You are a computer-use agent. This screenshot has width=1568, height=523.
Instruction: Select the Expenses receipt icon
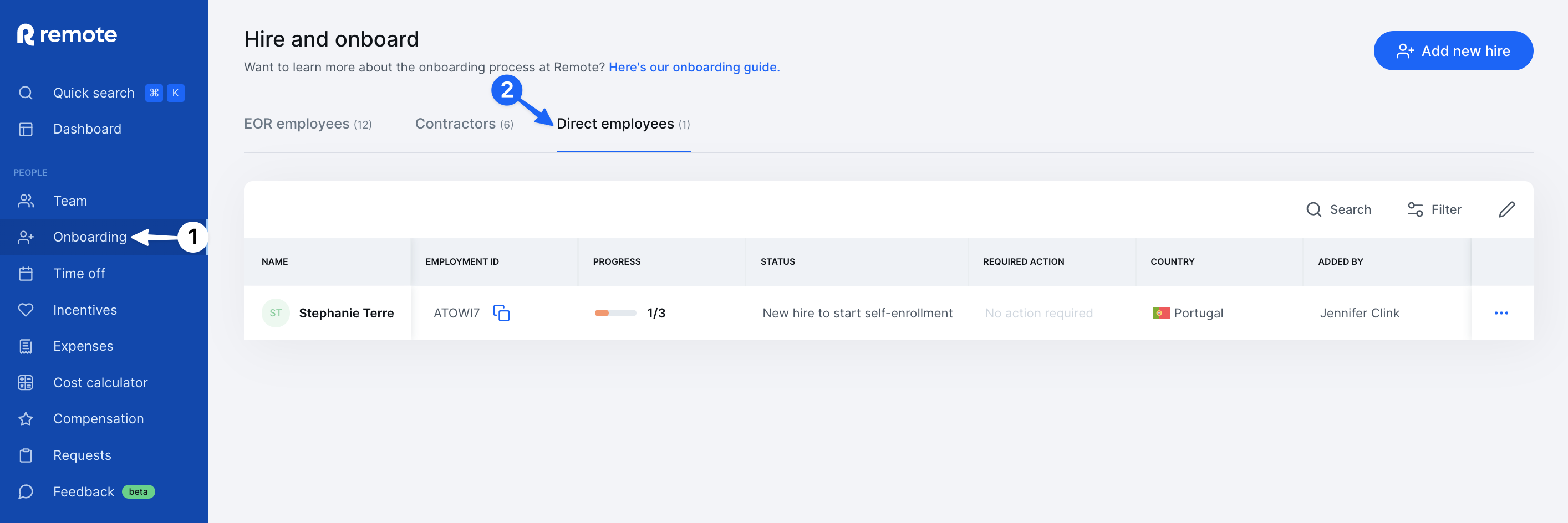point(26,345)
